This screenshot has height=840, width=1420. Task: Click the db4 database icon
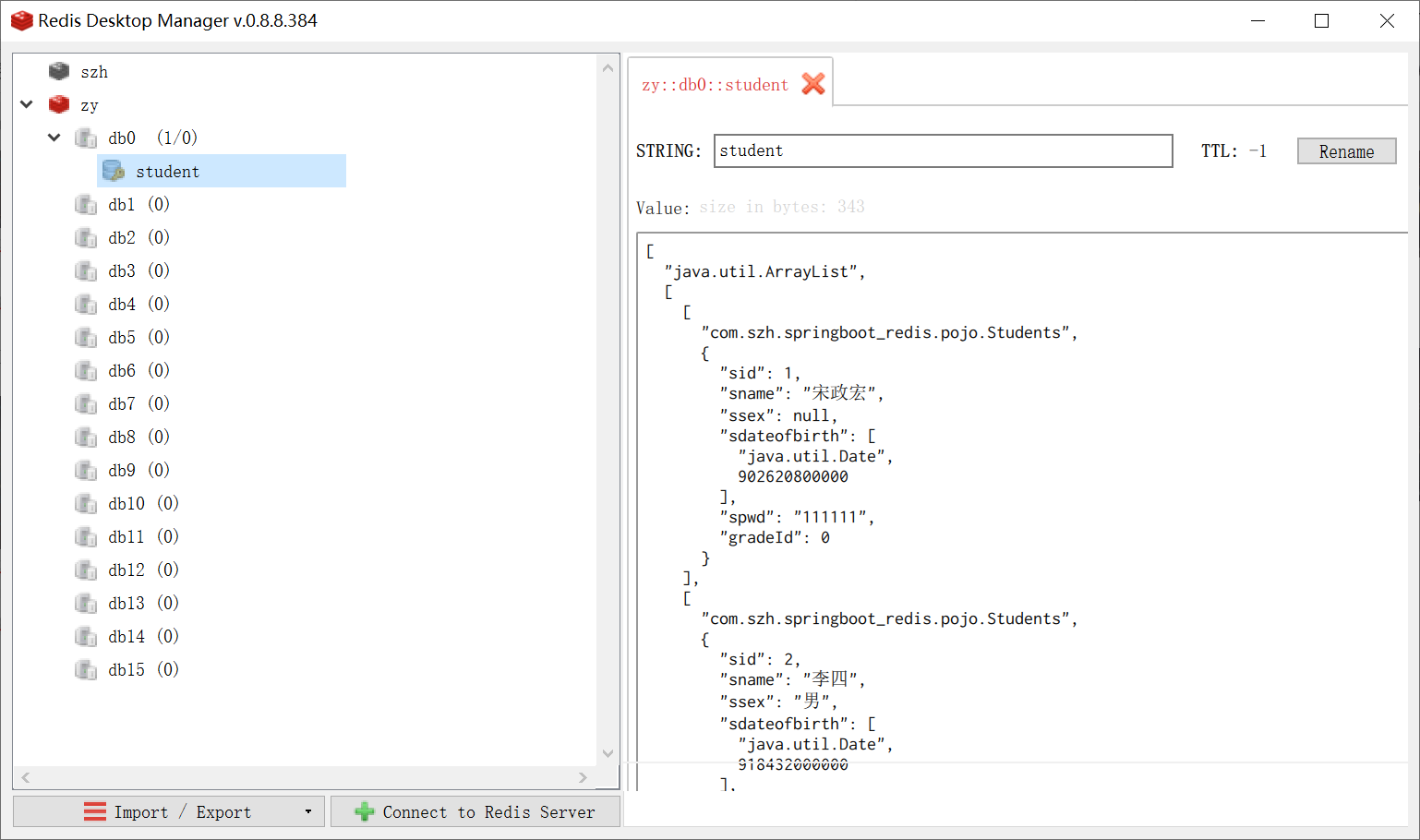pos(86,304)
